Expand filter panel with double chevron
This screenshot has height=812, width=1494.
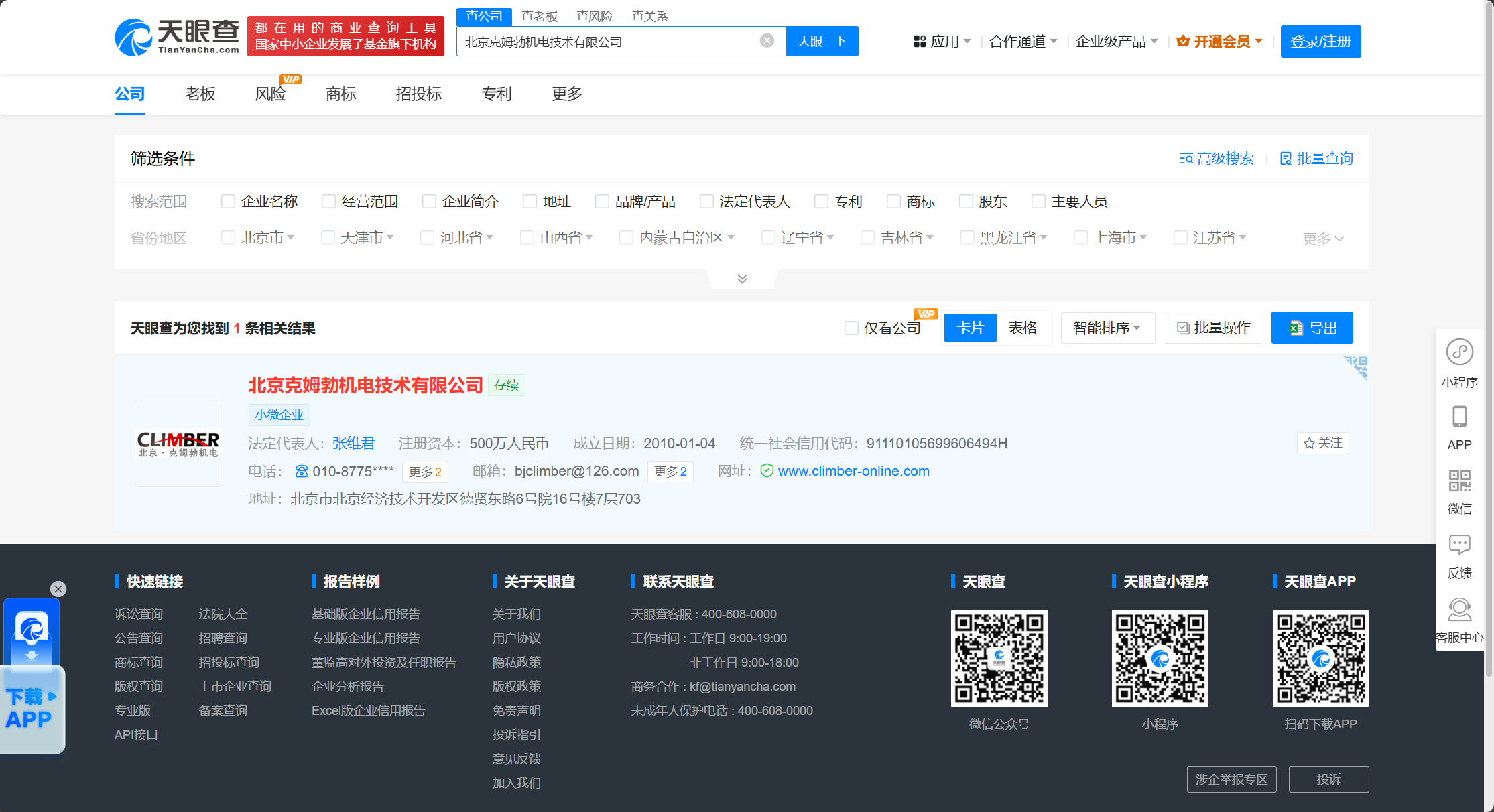742,279
